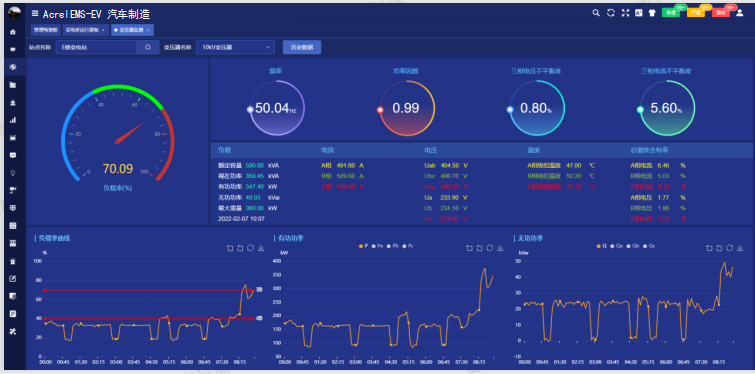
Task: Restore load rate chart with refresh icon
Action: click(250, 248)
